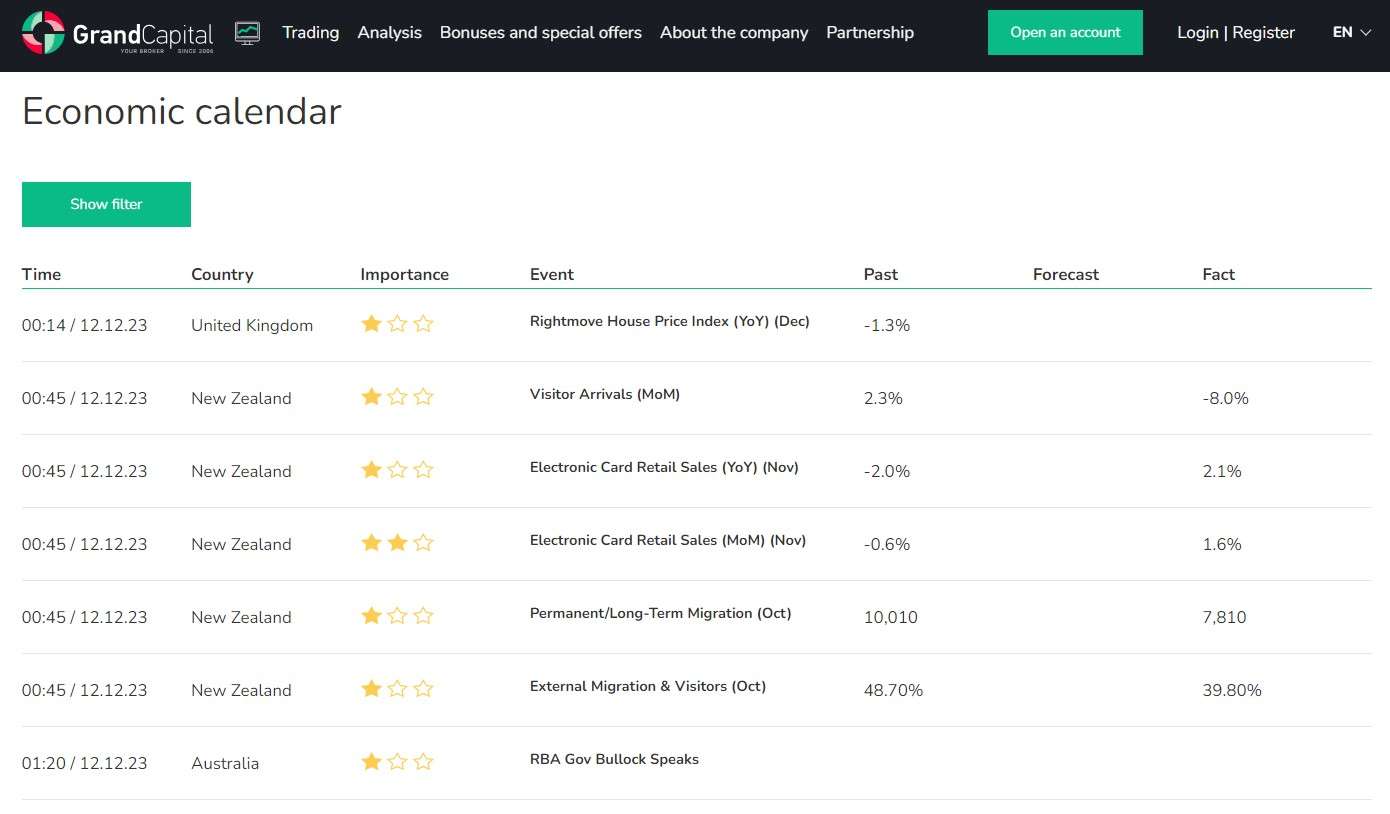Click the Fact column header
The height and width of the screenshot is (814, 1390).
(1218, 274)
